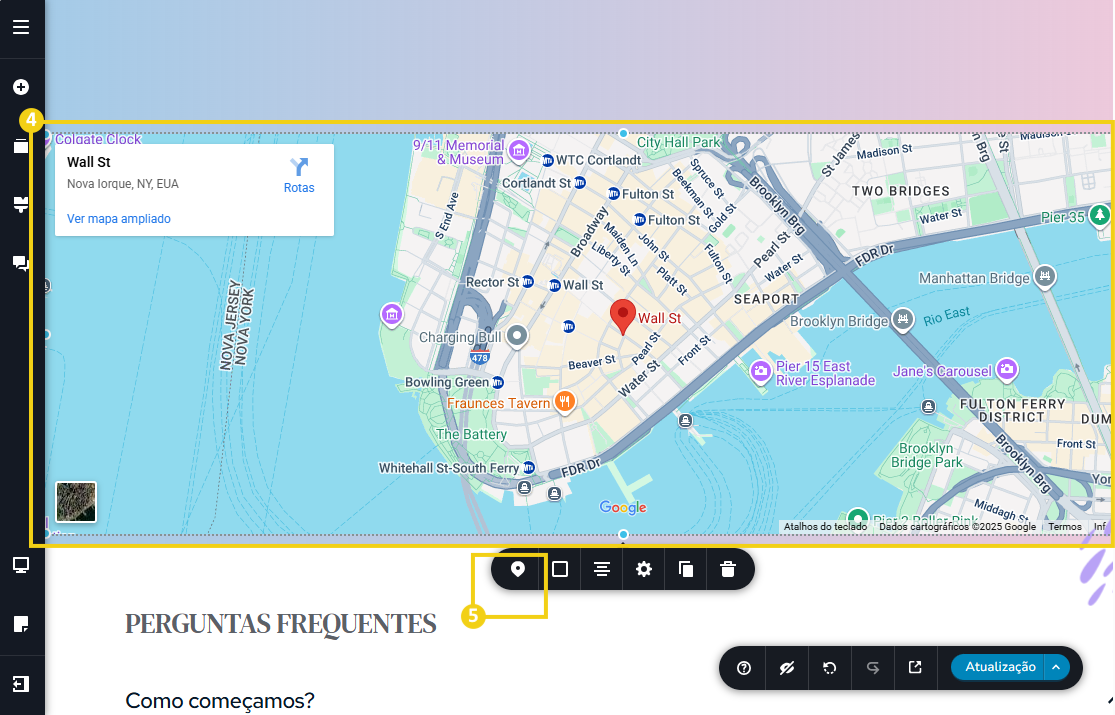Open preview in new tab icon

(x=915, y=667)
